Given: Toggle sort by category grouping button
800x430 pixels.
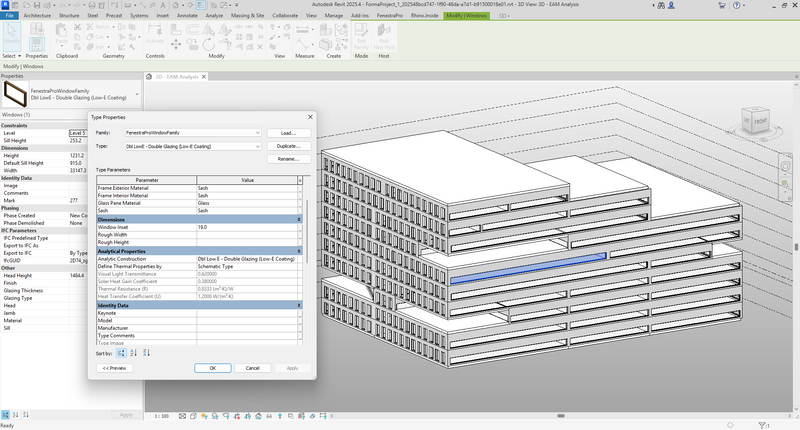Looking at the screenshot, I should pyautogui.click(x=121, y=353).
